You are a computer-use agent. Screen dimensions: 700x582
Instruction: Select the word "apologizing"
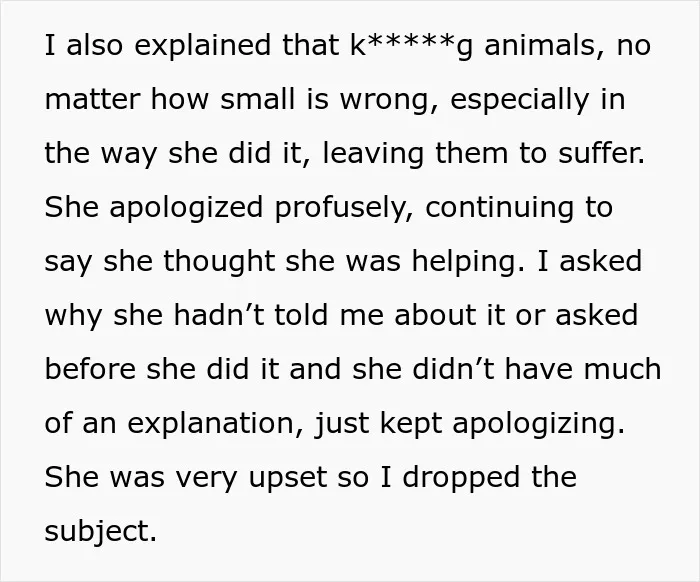click(539, 424)
